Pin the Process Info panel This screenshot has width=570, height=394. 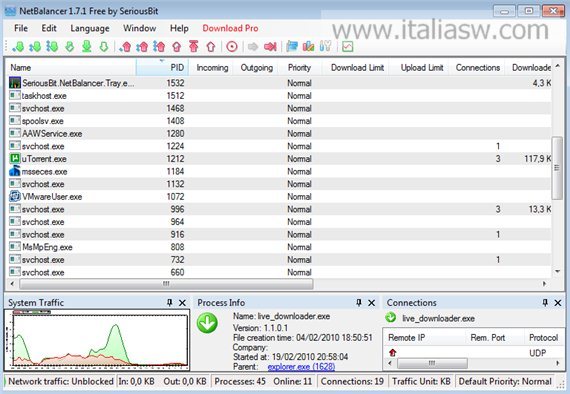click(359, 302)
